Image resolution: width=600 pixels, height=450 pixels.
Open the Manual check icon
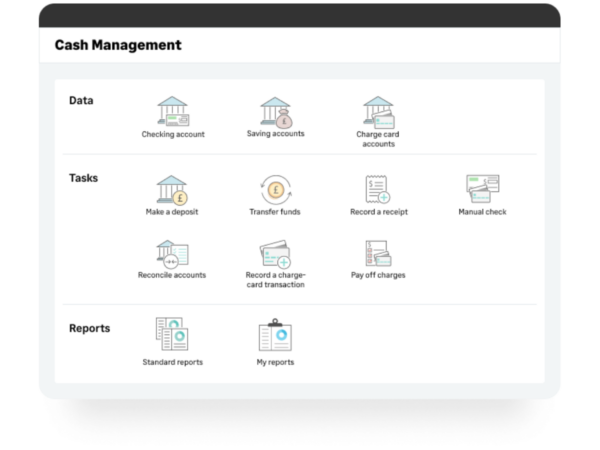(x=483, y=189)
